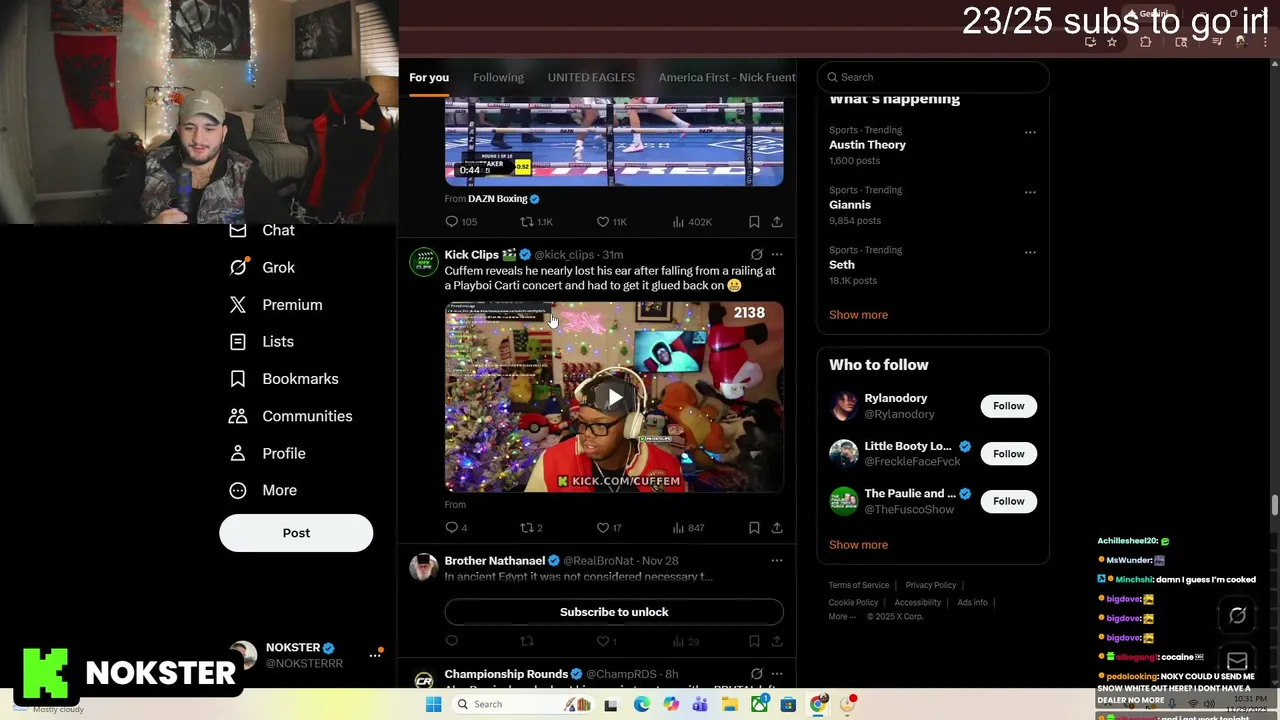The width and height of the screenshot is (1280, 720).
Task: Open Chat from the X sidebar
Action: pyautogui.click(x=262, y=230)
